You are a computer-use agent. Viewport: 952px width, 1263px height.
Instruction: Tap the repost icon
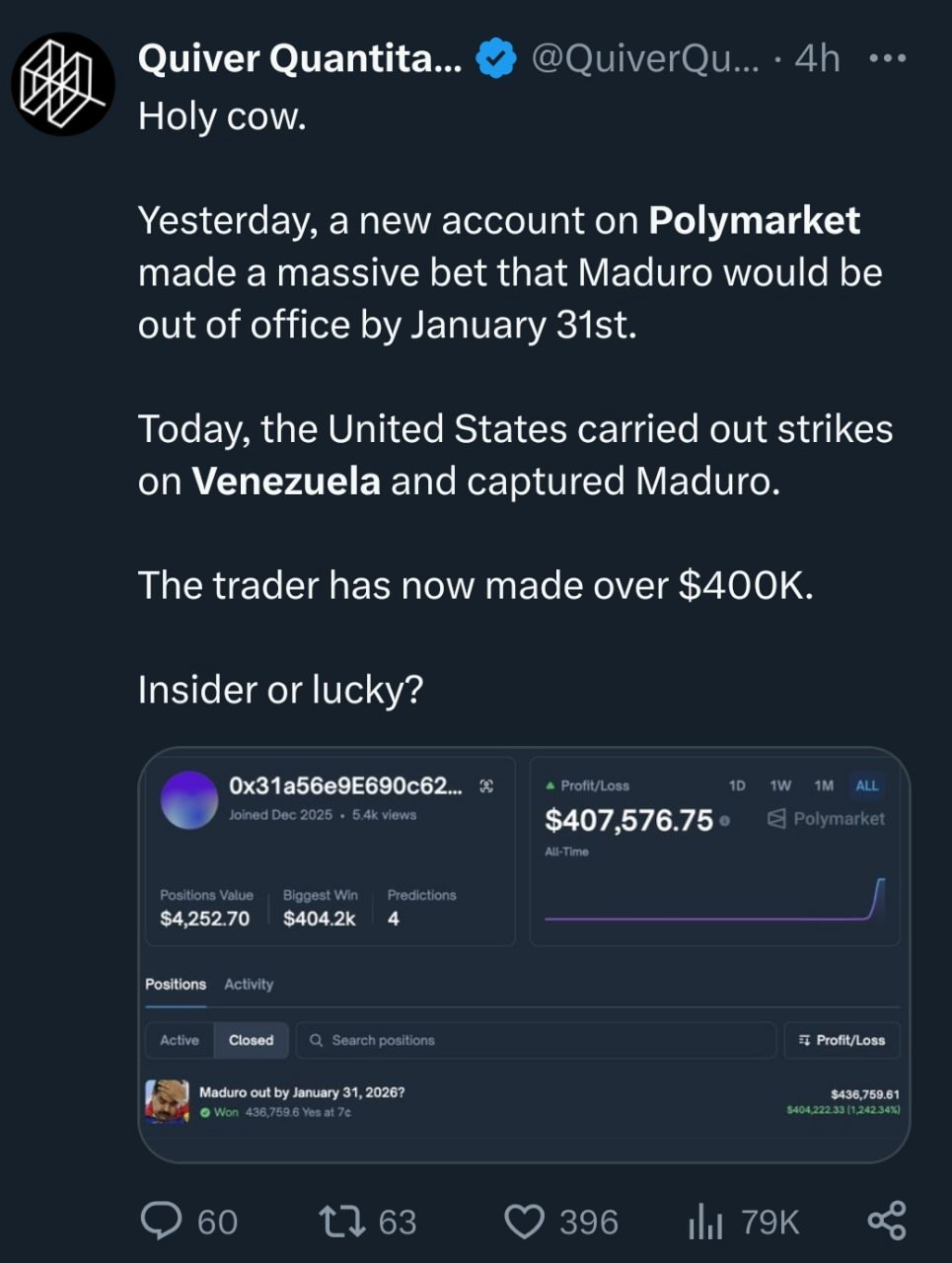click(x=343, y=1222)
